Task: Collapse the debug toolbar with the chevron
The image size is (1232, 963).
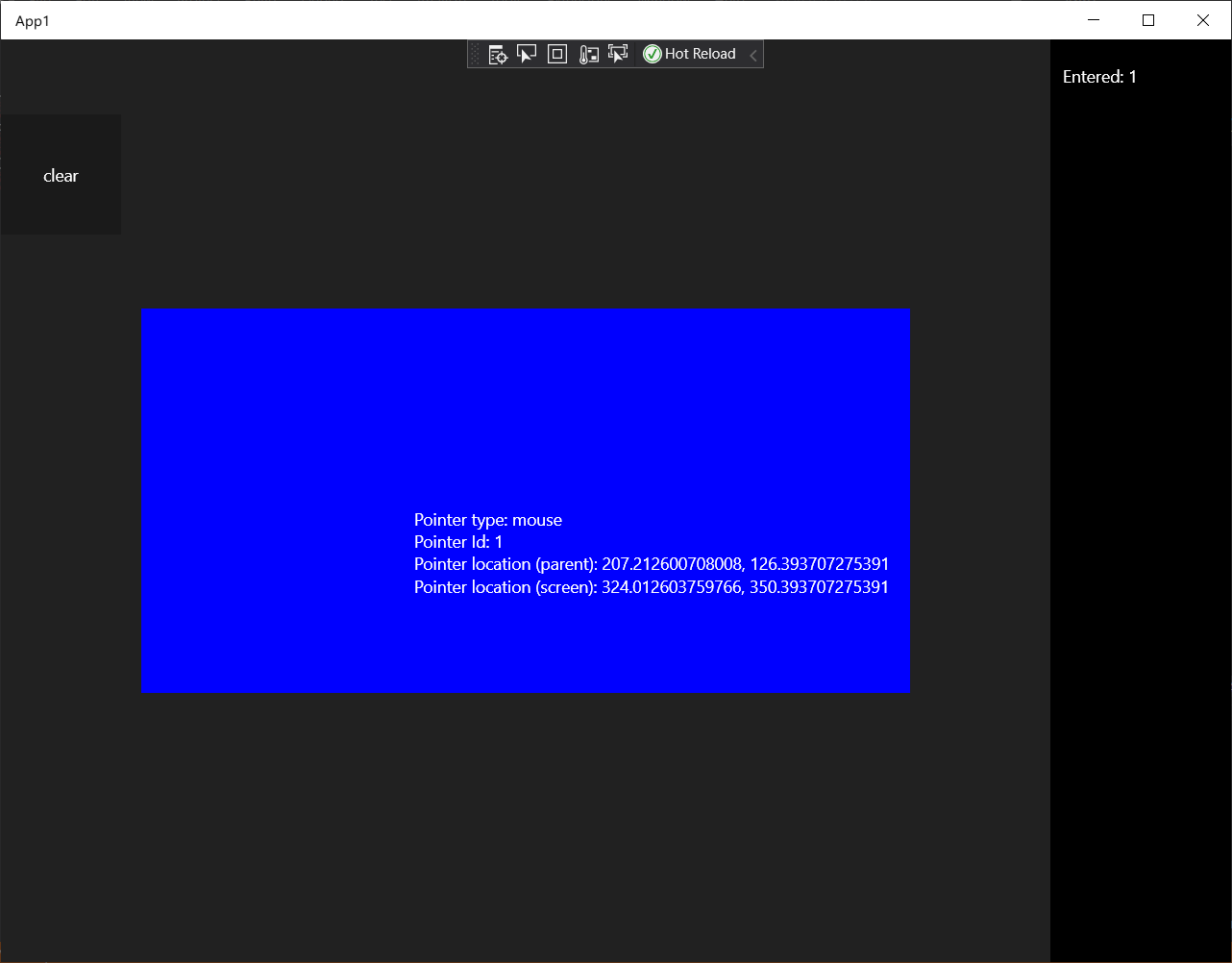Action: click(x=752, y=54)
